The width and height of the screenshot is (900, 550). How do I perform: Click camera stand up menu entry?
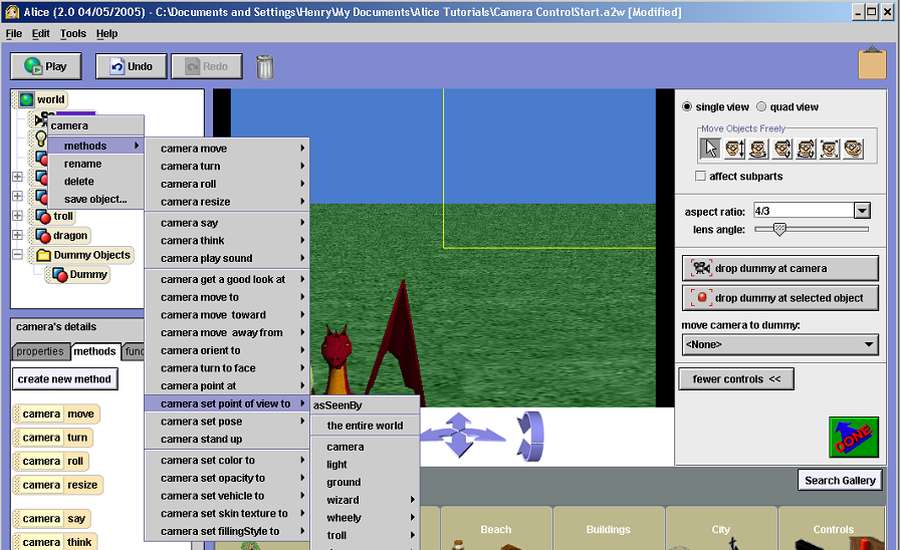(x=227, y=439)
